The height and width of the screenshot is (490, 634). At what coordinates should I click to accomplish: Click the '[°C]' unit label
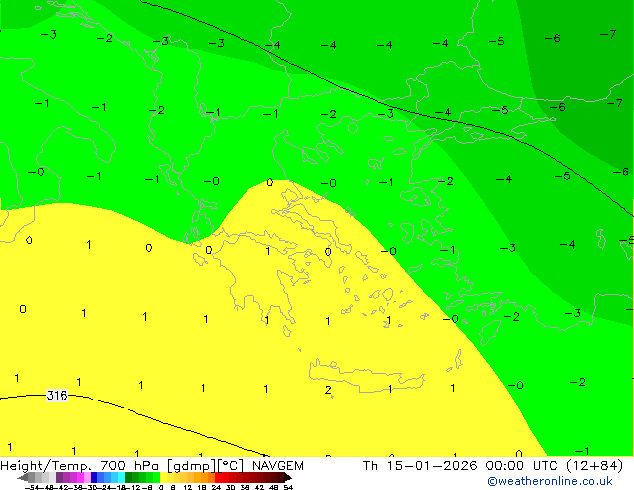[x=231, y=466]
